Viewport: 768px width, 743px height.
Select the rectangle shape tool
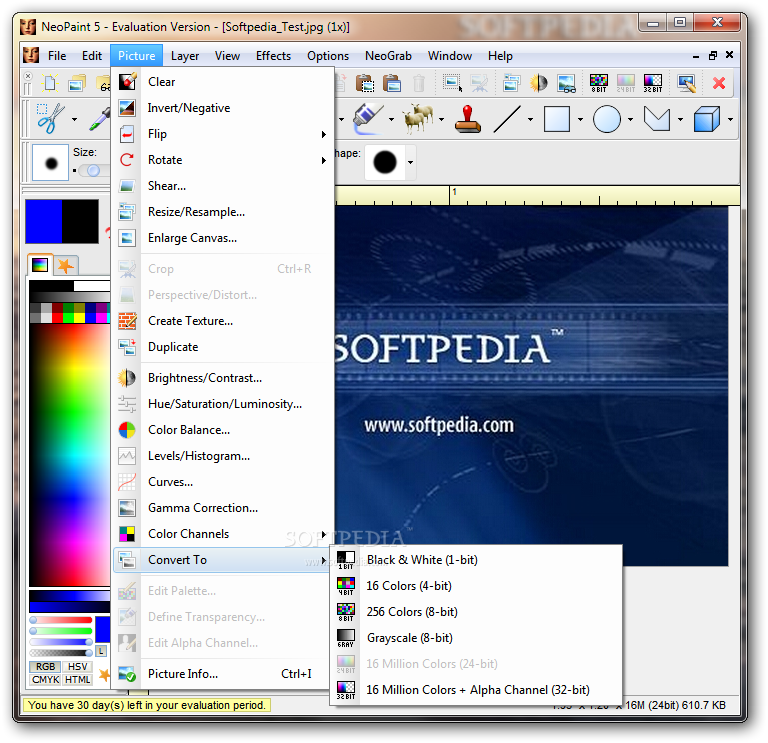tap(557, 119)
